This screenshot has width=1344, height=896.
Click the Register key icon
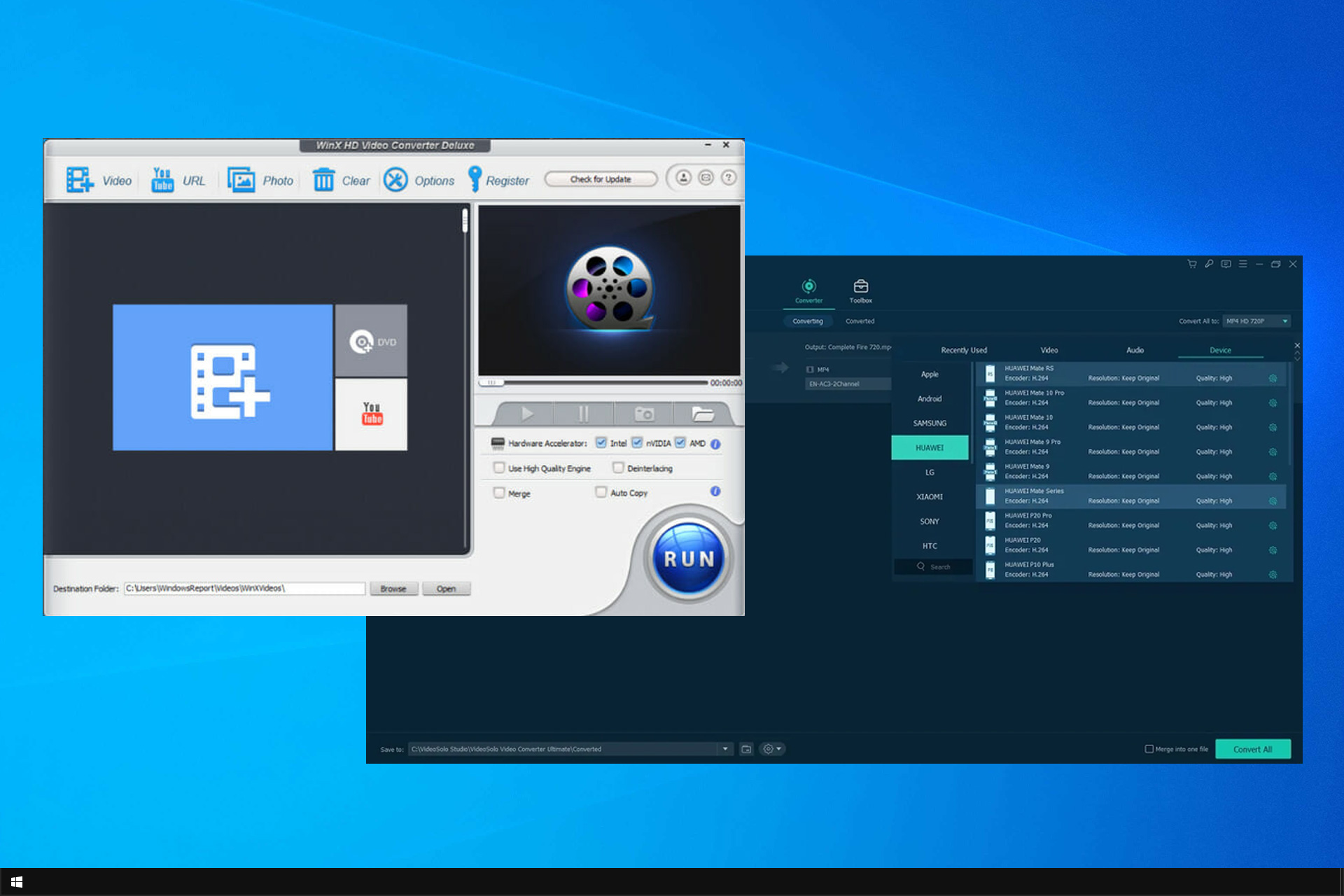coord(475,179)
